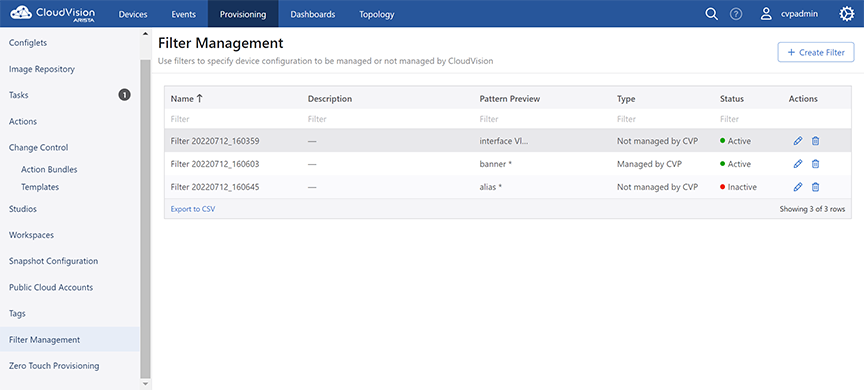Delete the banner * filter row
This screenshot has height=390, width=864.
[816, 164]
